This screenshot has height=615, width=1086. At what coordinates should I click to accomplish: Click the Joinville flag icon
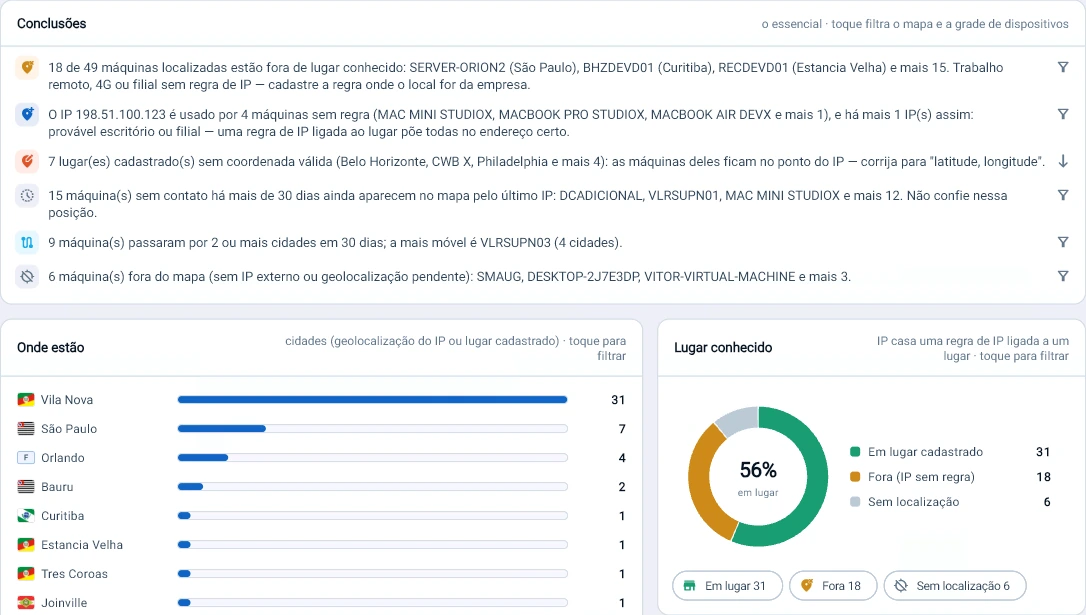tap(26, 603)
